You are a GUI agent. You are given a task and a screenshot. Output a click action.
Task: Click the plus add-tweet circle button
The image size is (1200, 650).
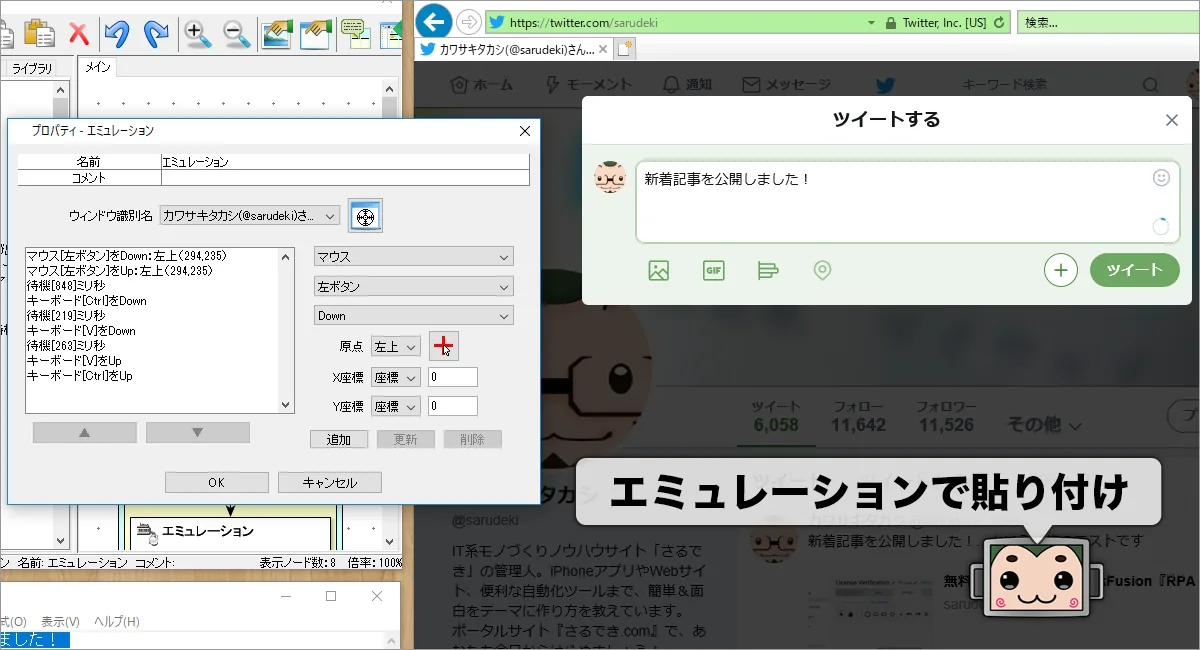[1061, 270]
